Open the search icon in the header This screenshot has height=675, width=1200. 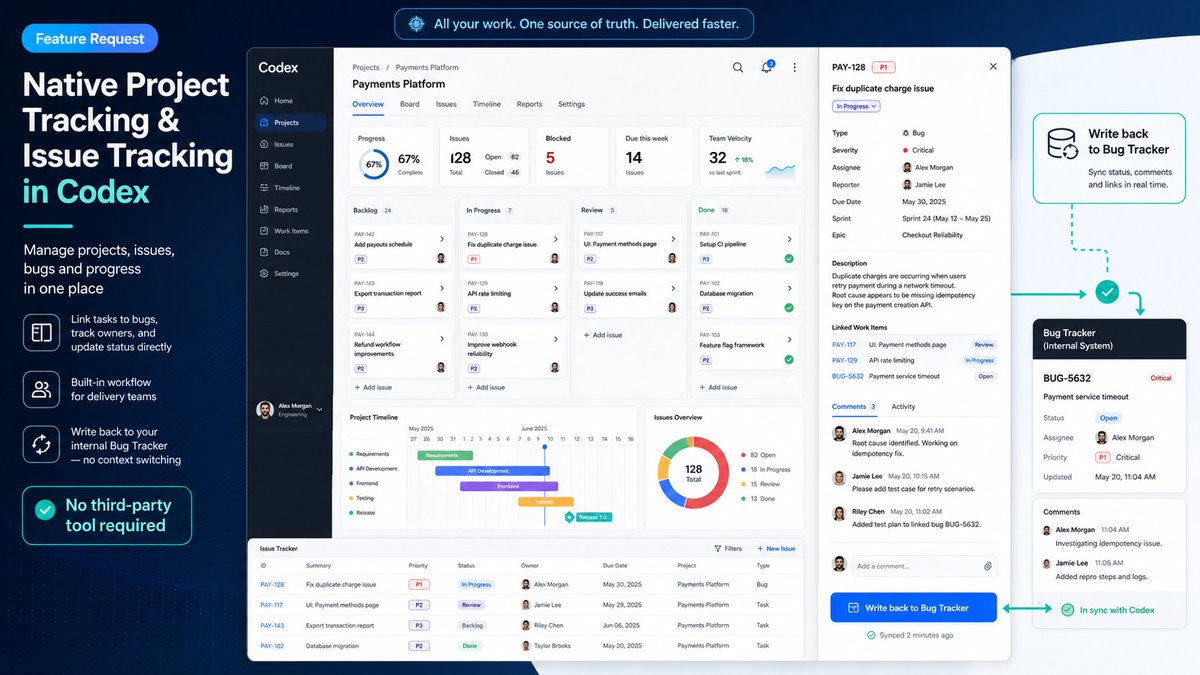(x=738, y=68)
